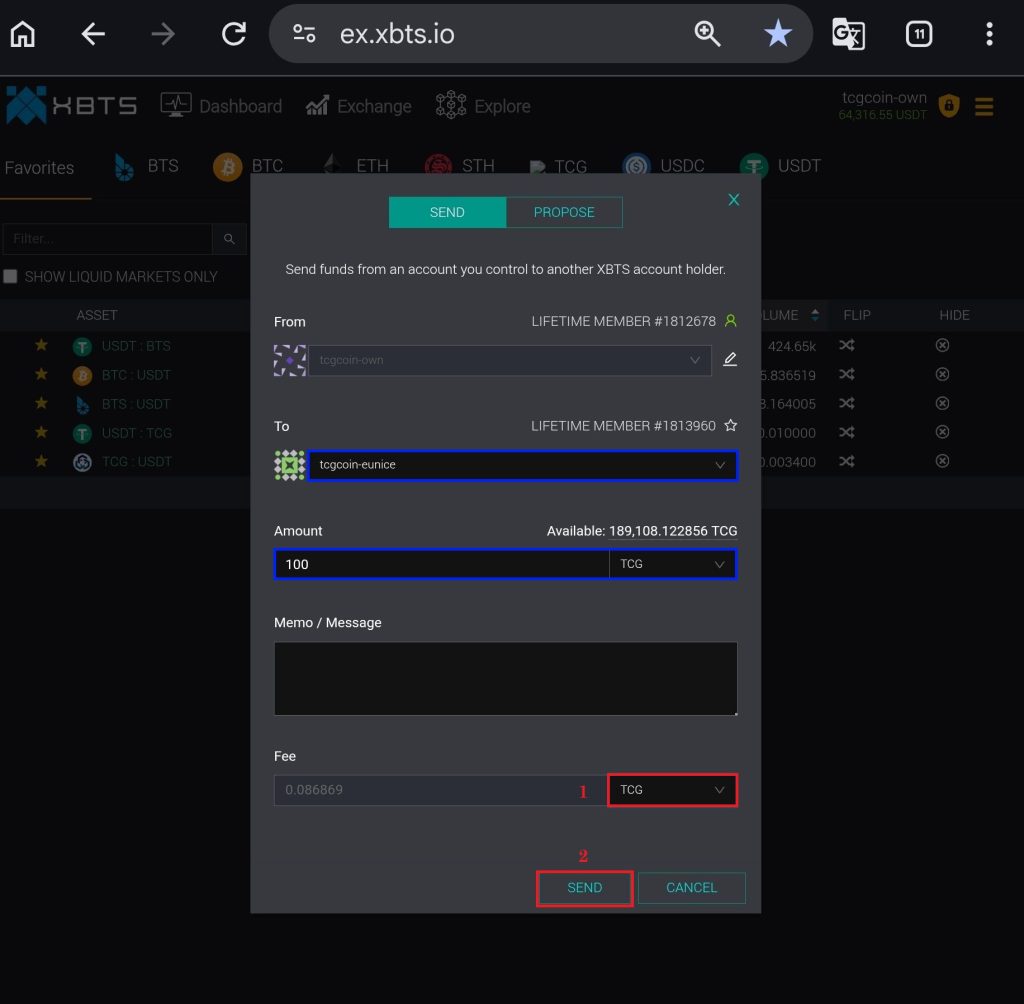This screenshot has width=1024, height=1004.
Task: Close the send dialog with the X icon
Action: [734, 200]
